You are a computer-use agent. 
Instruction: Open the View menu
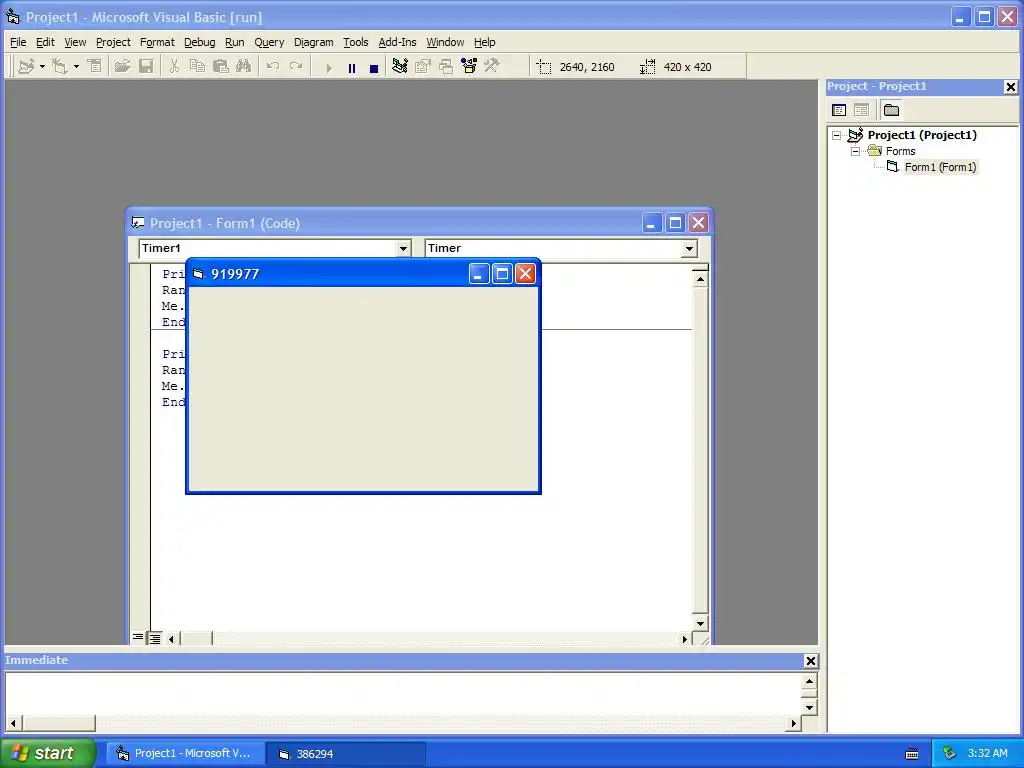75,42
